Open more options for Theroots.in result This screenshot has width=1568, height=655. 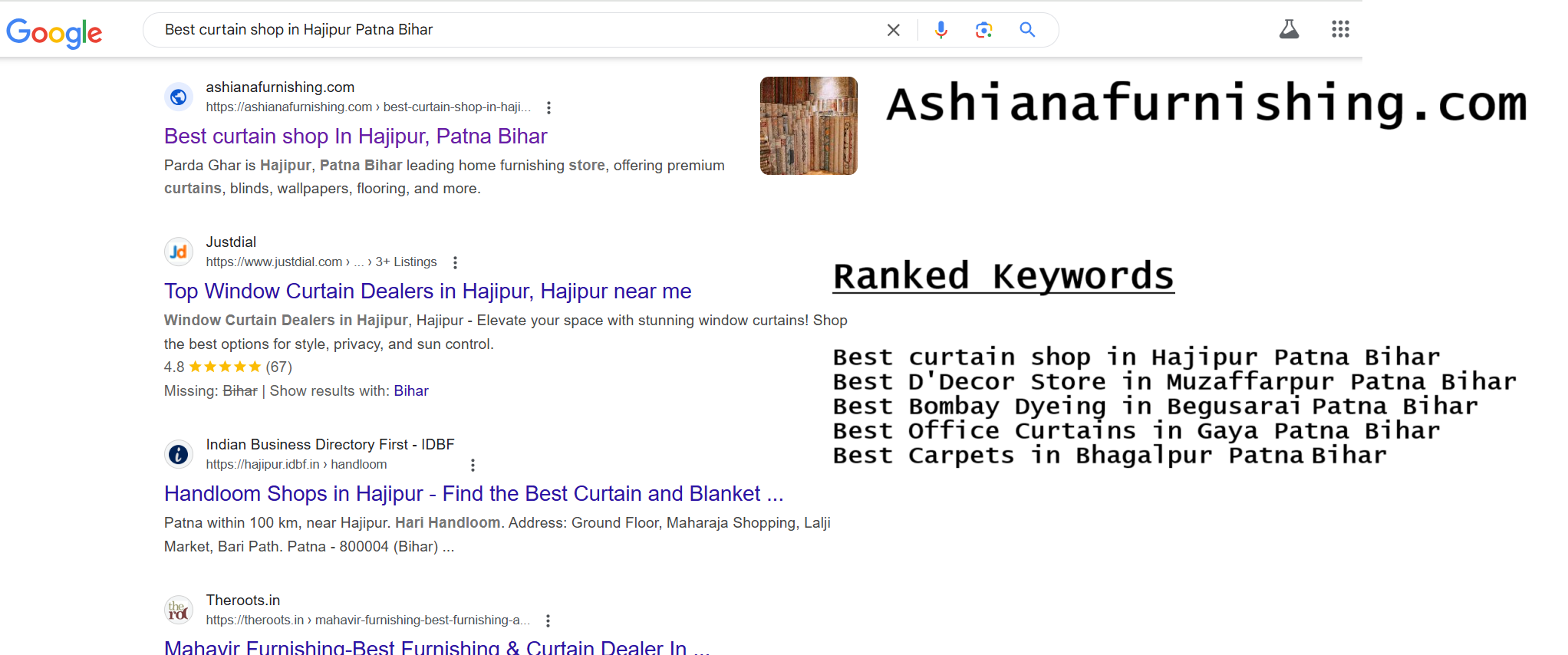coord(548,620)
